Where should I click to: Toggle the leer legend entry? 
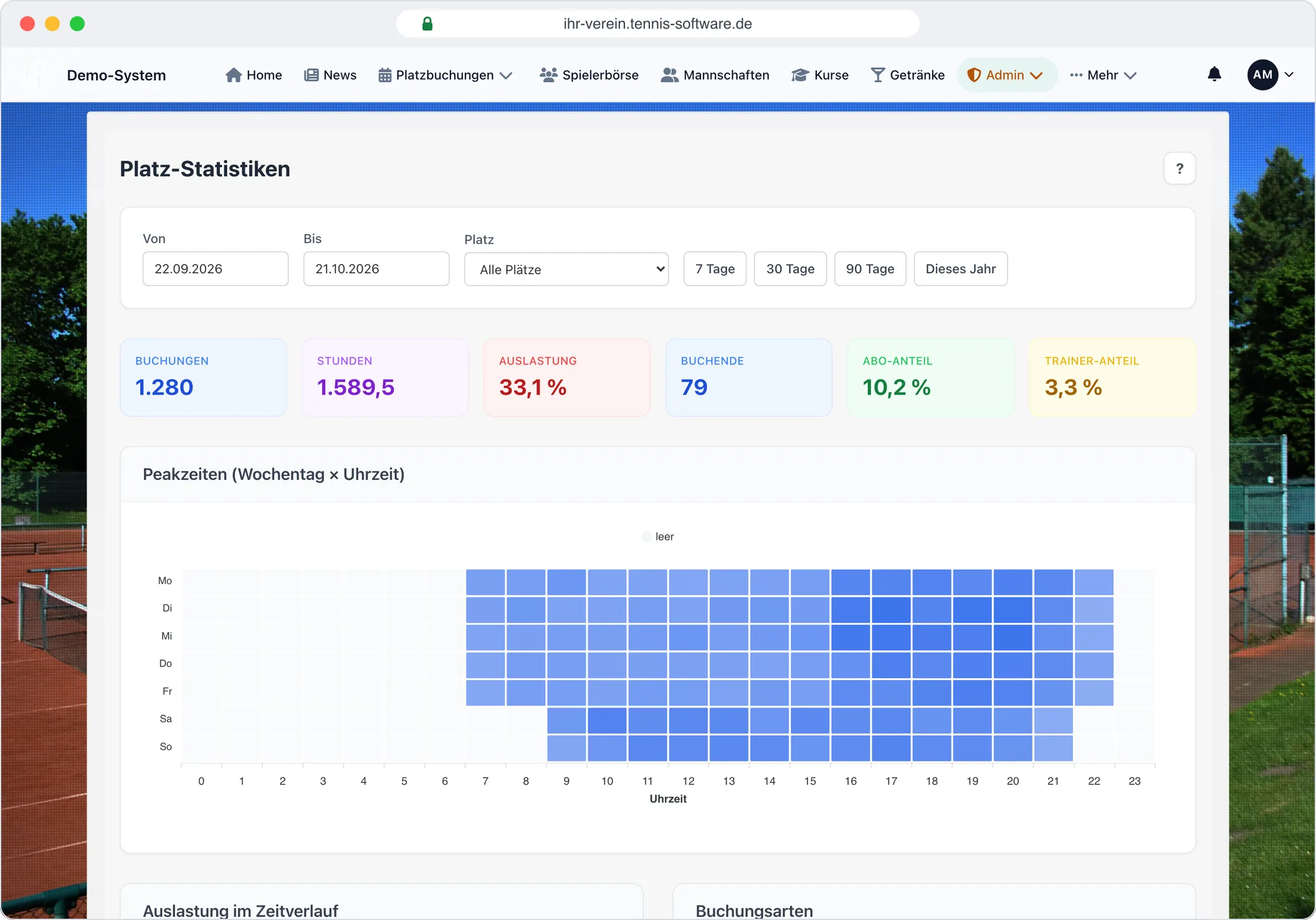658,537
